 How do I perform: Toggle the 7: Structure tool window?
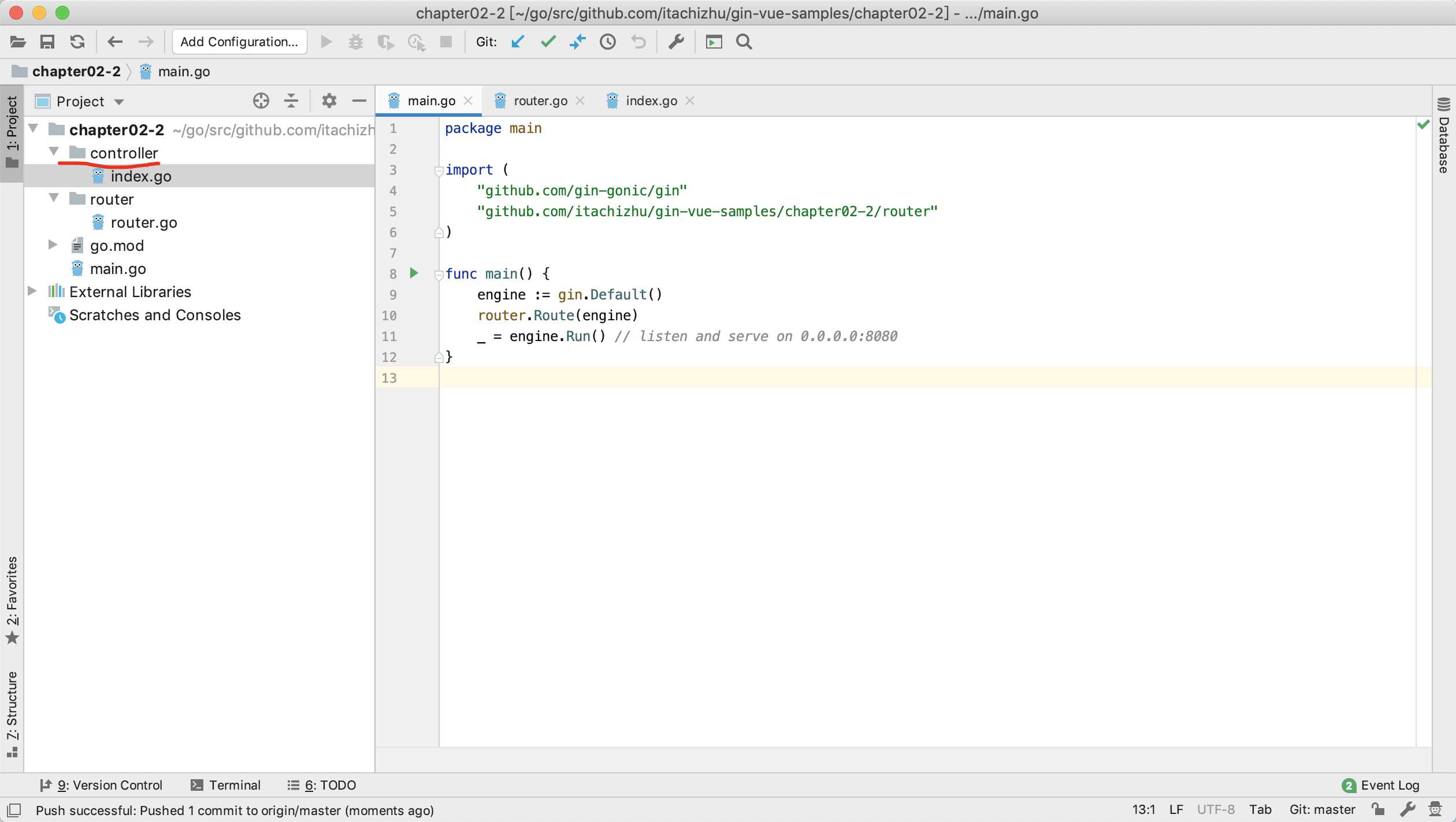point(12,714)
